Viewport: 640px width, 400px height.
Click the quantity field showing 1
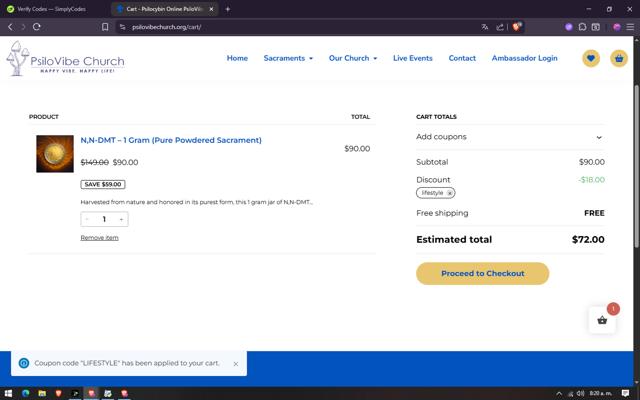click(x=104, y=220)
